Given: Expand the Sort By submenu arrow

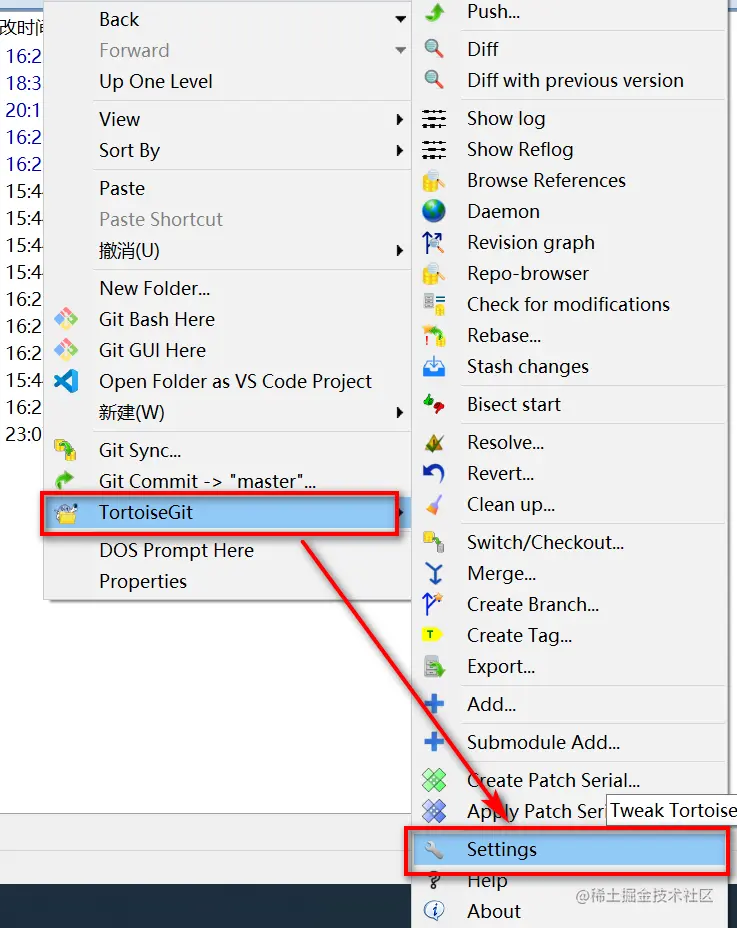Looking at the screenshot, I should (x=400, y=150).
